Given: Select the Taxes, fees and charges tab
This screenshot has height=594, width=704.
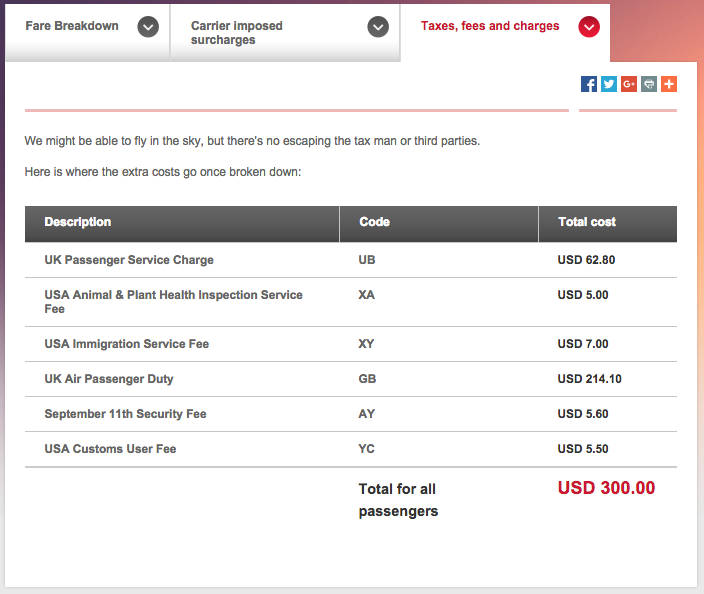Looking at the screenshot, I should pos(505,33).
